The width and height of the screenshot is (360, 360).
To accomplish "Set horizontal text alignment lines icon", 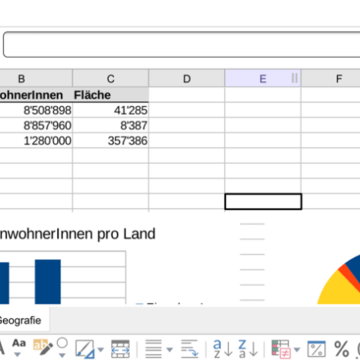I will click(153, 349).
